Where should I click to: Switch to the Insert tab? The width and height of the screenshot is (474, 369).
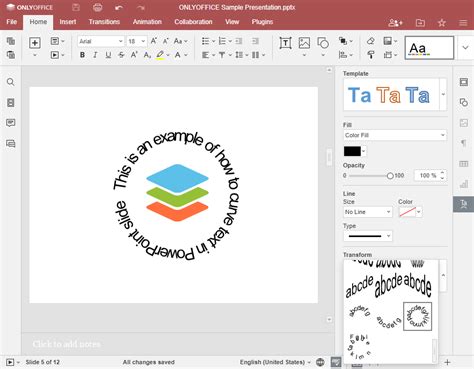click(68, 22)
